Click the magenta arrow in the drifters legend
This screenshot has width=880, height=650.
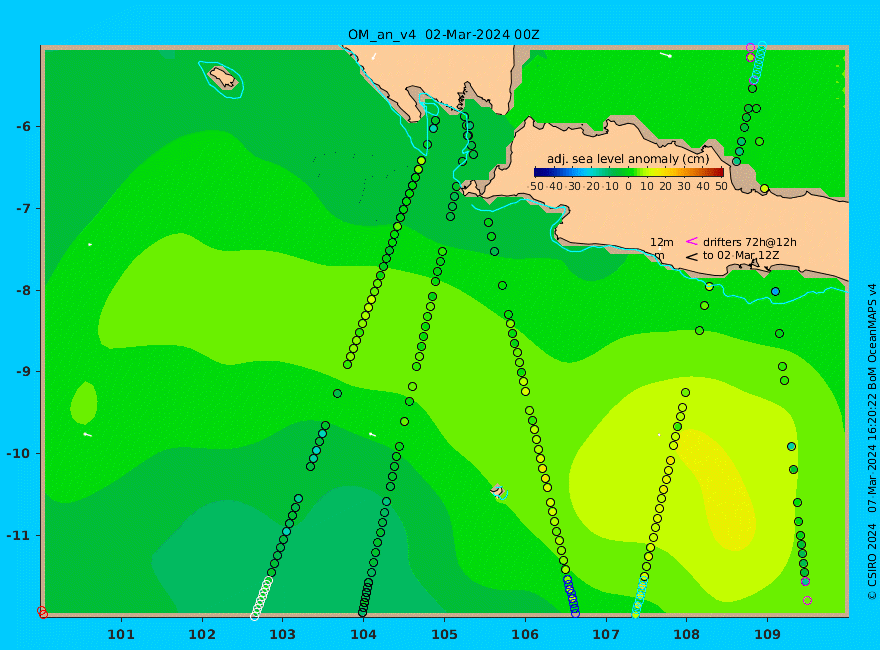[x=692, y=241]
